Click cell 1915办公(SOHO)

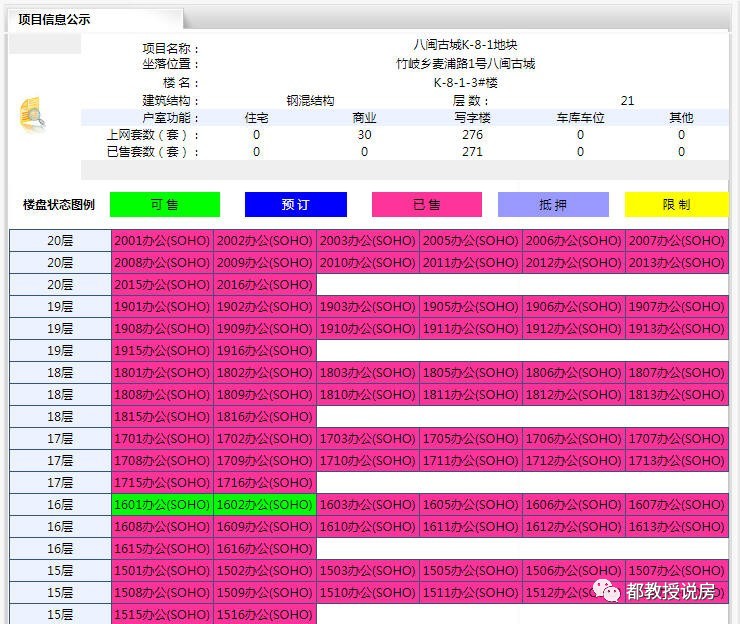click(x=162, y=351)
